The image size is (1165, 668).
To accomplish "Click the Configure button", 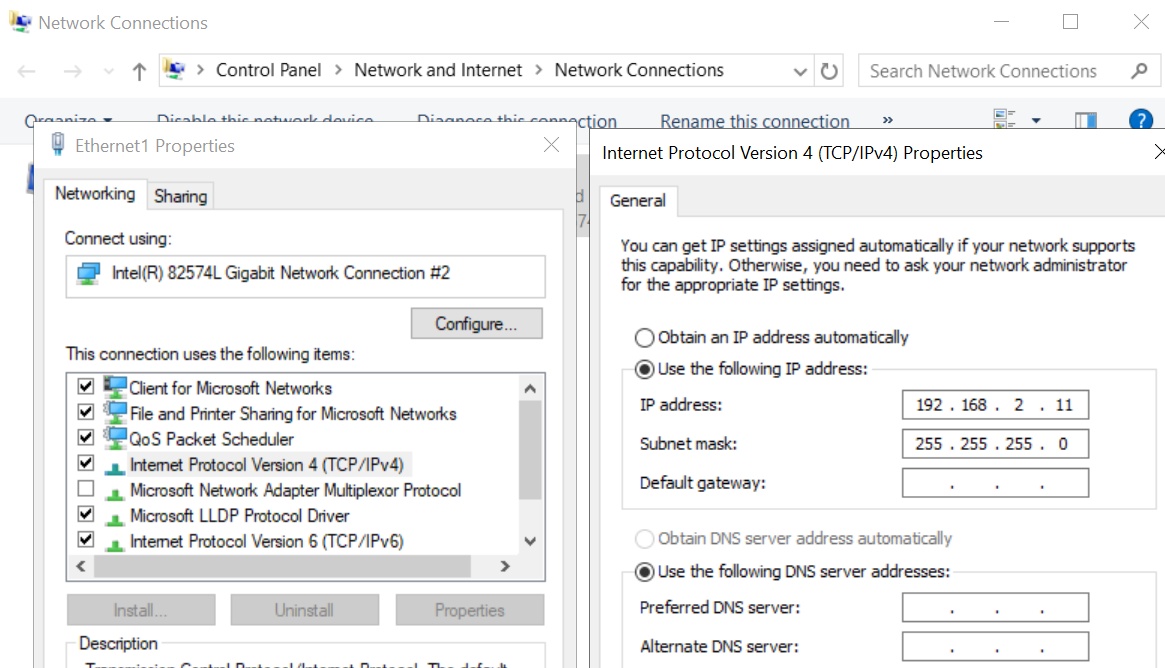I will click(476, 324).
